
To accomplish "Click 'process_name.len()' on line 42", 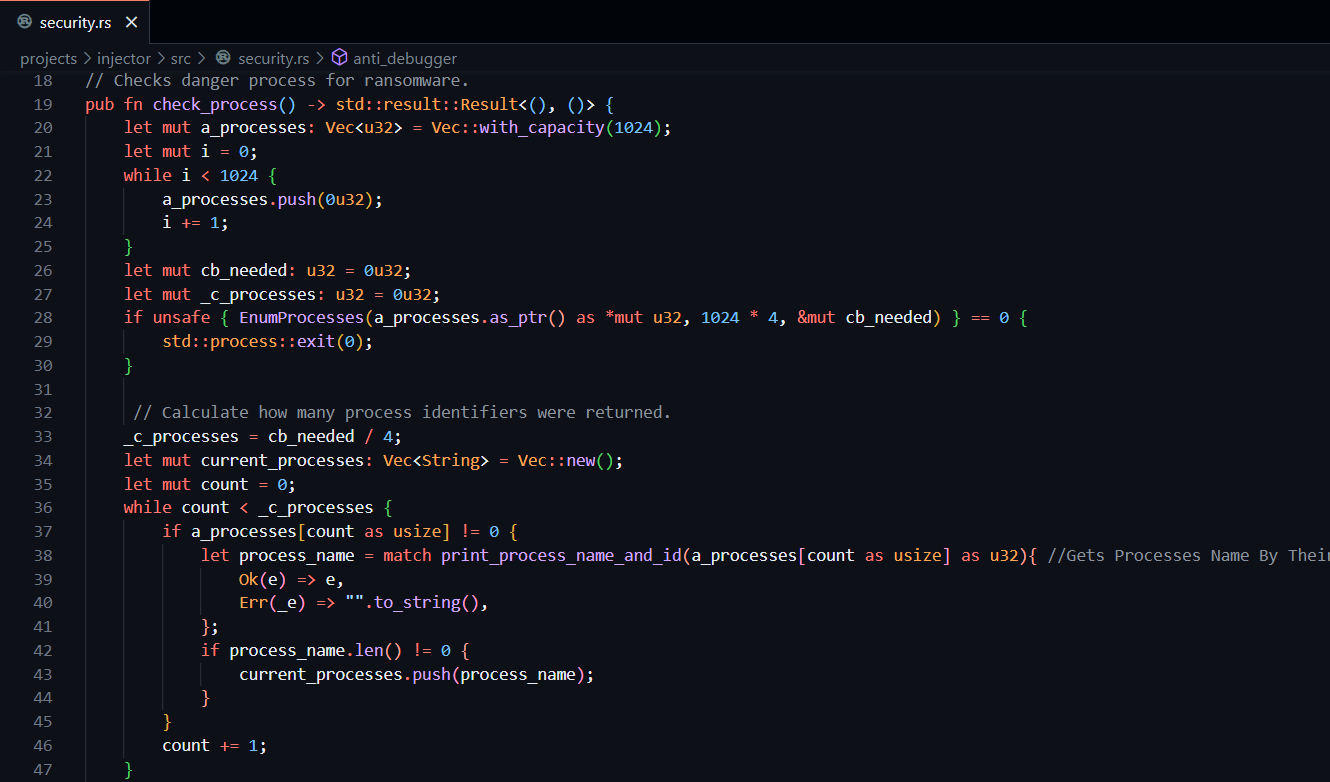I will pos(316,651).
